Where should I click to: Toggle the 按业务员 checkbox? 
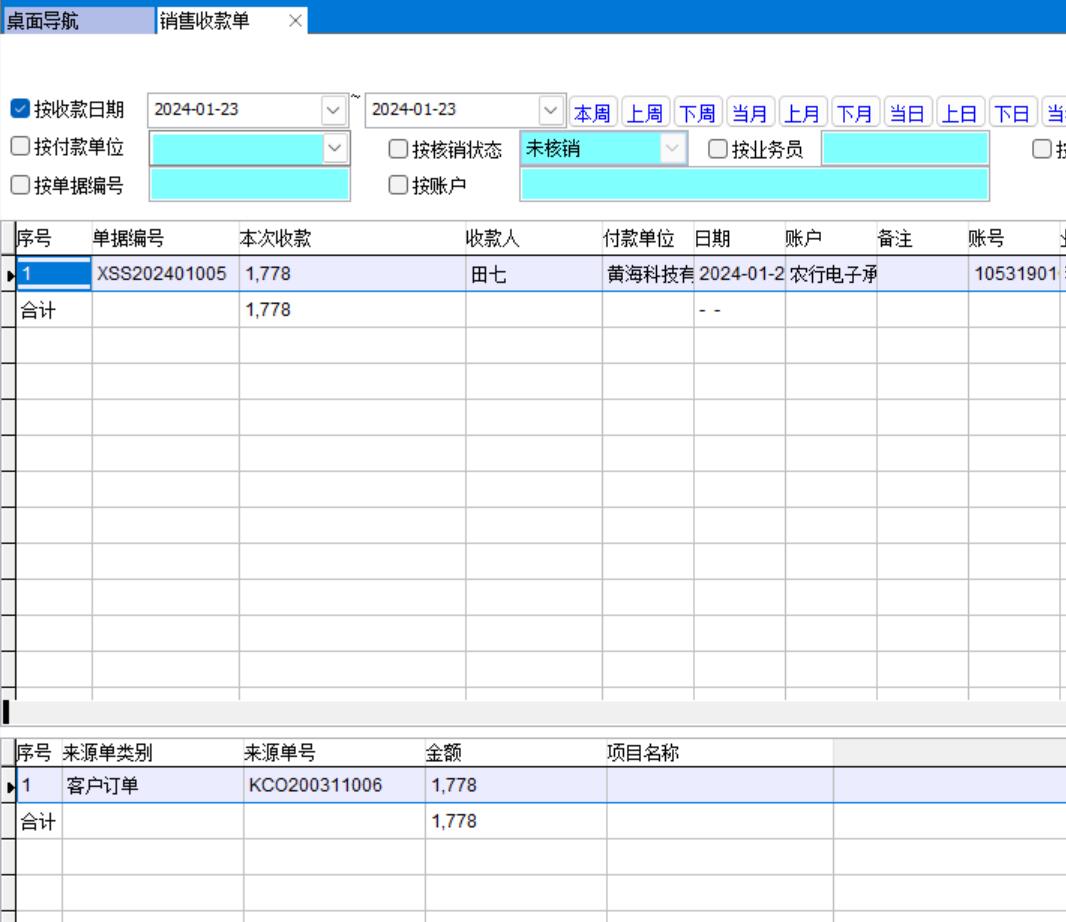718,150
